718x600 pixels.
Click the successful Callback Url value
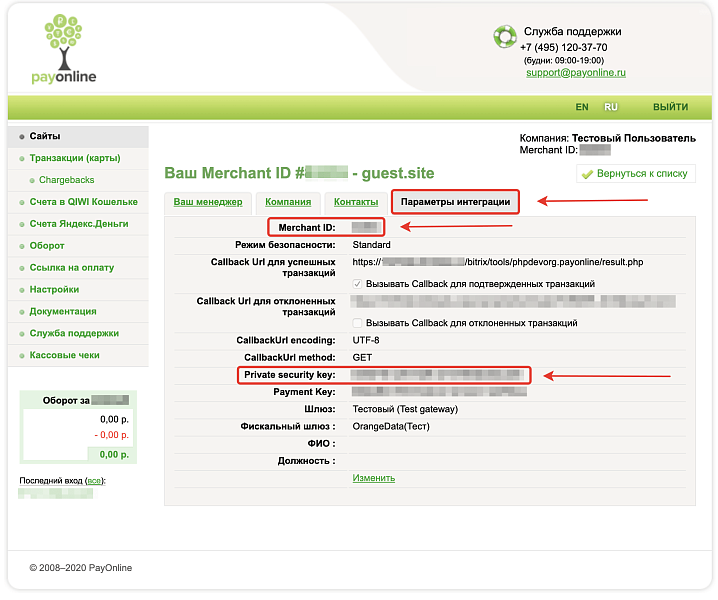[498, 262]
